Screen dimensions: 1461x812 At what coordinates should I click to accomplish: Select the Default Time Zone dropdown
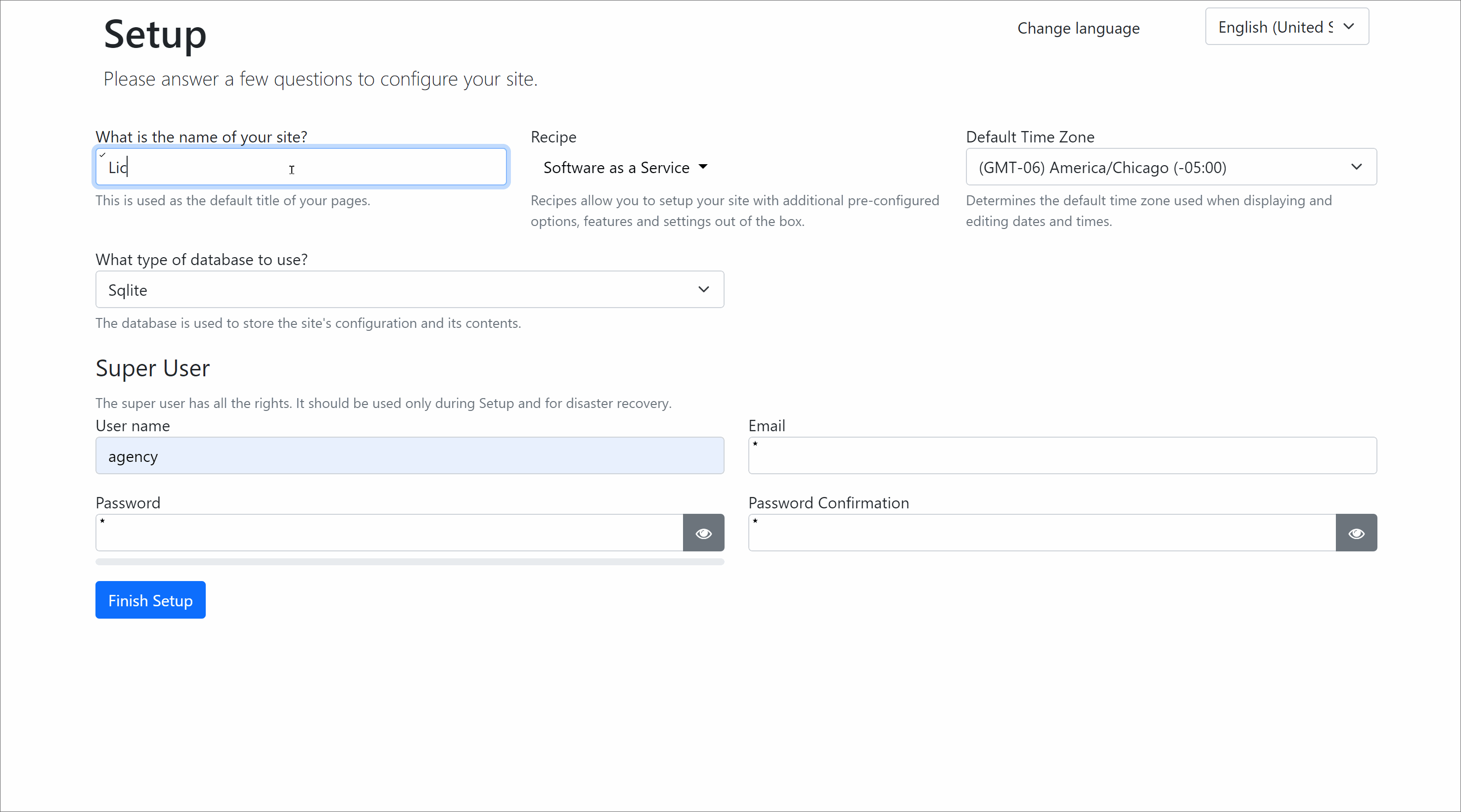coord(1169,167)
